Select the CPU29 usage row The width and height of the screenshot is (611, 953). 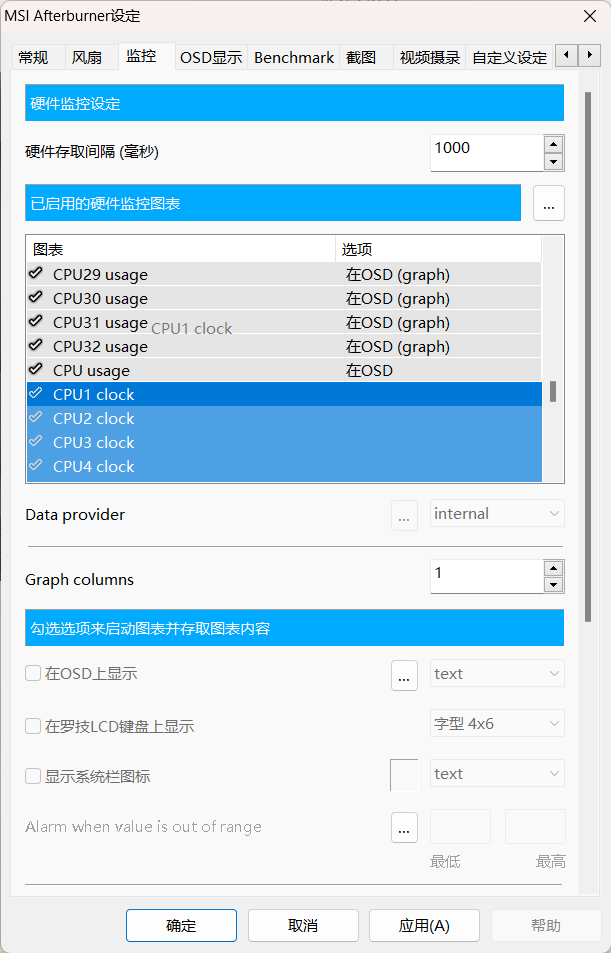tap(284, 274)
